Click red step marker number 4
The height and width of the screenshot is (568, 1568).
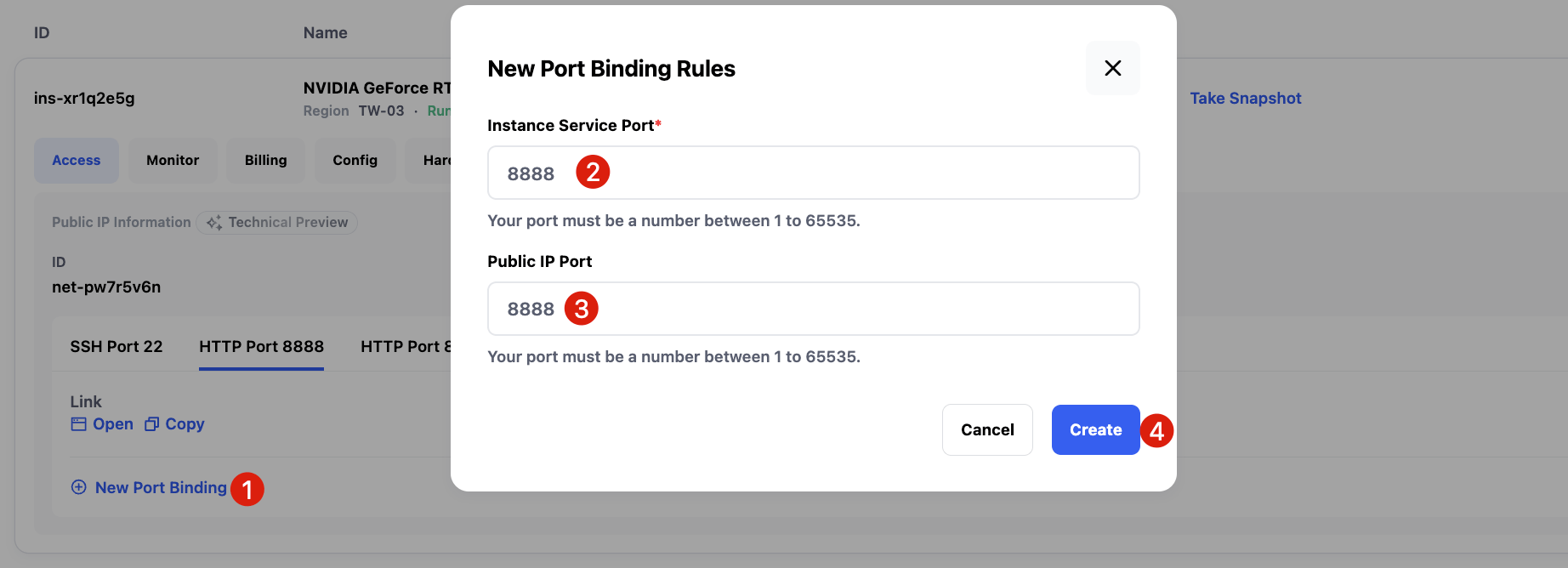(x=1156, y=431)
